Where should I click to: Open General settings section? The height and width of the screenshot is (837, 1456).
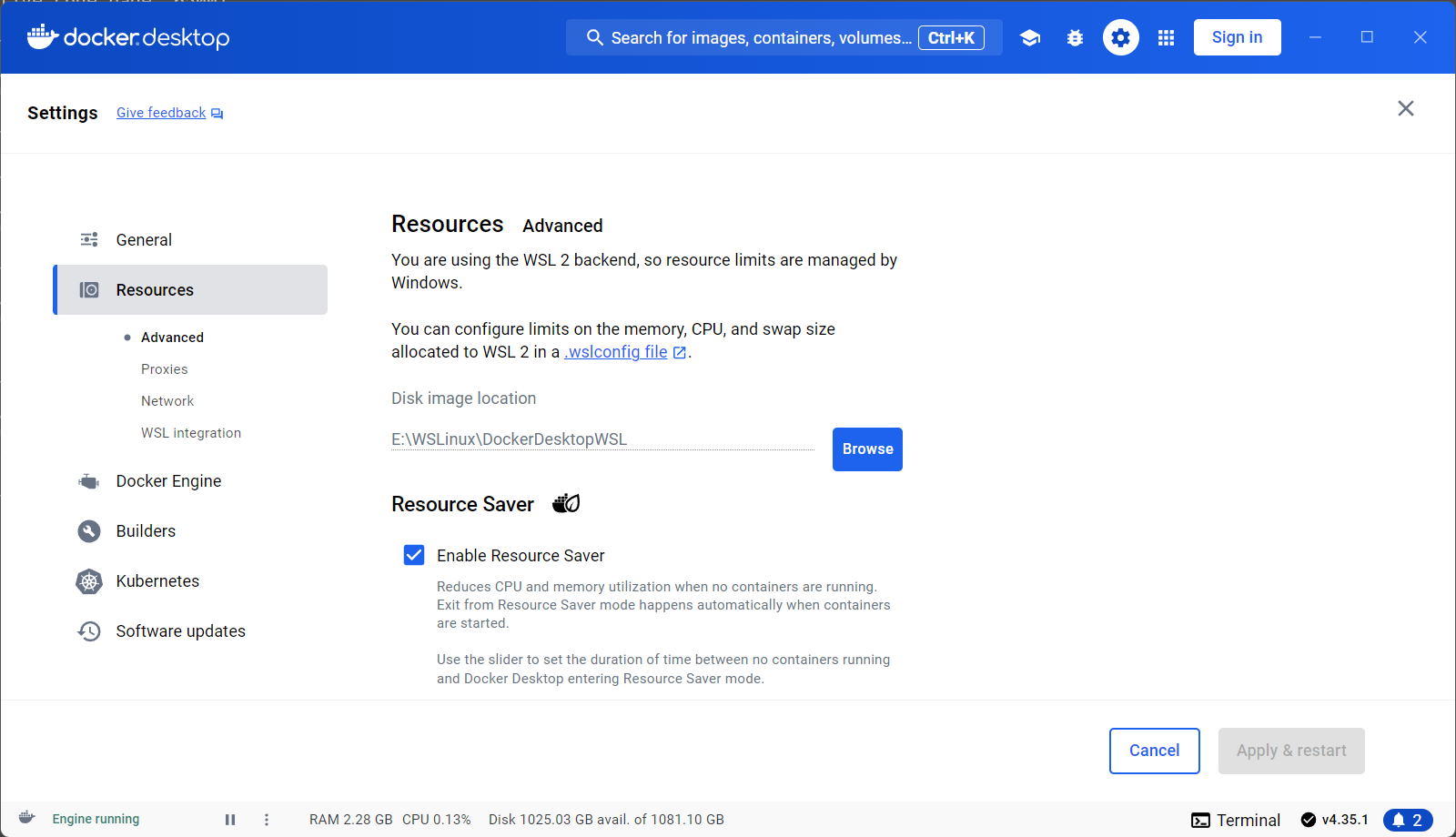[190, 239]
